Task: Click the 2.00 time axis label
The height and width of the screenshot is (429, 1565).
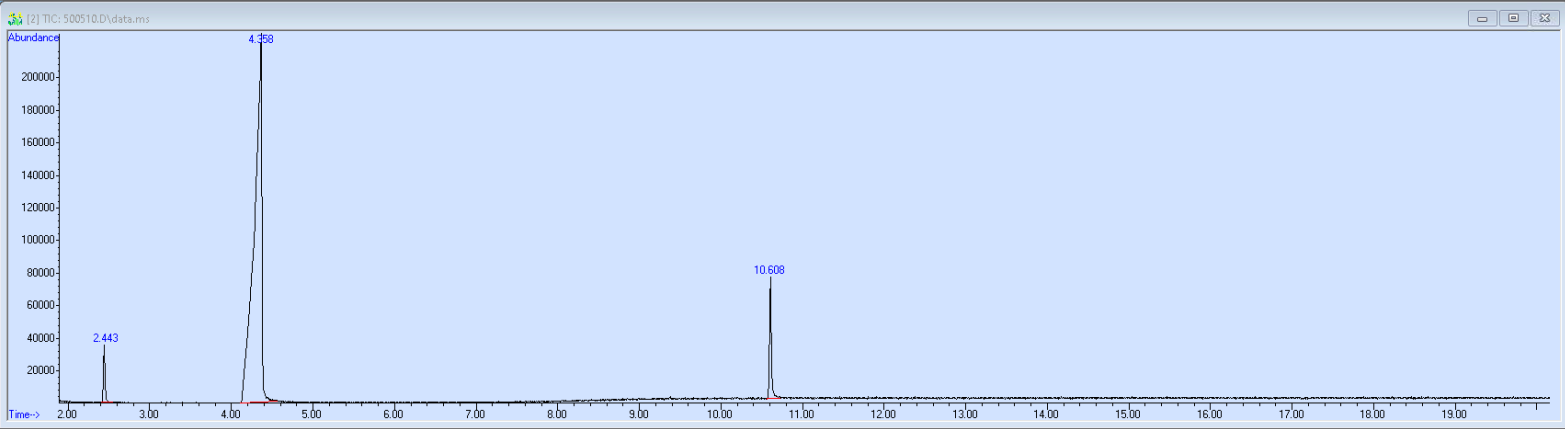Action: pos(67,413)
